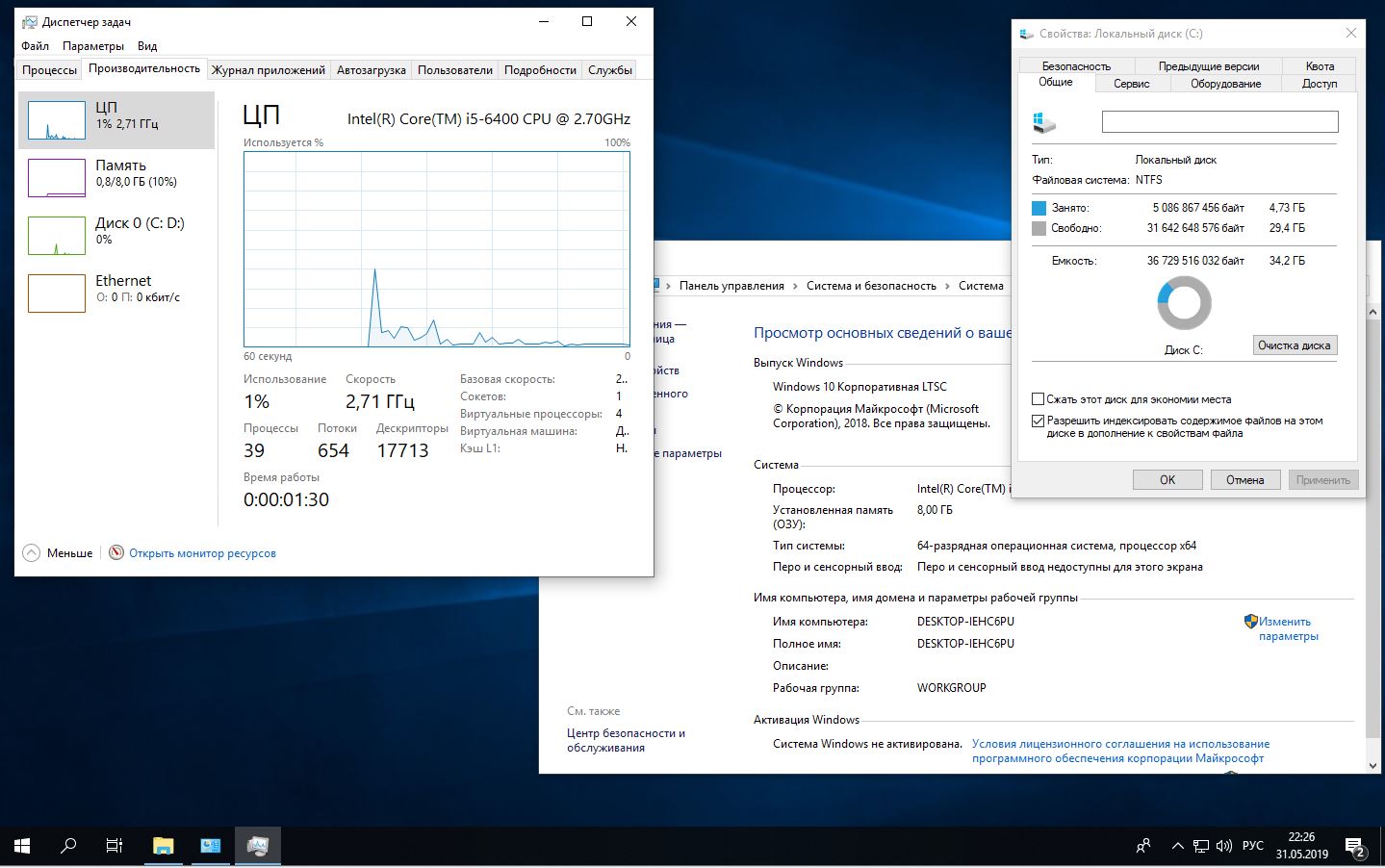Enable Сжать этот диск для экономии места

point(1038,398)
